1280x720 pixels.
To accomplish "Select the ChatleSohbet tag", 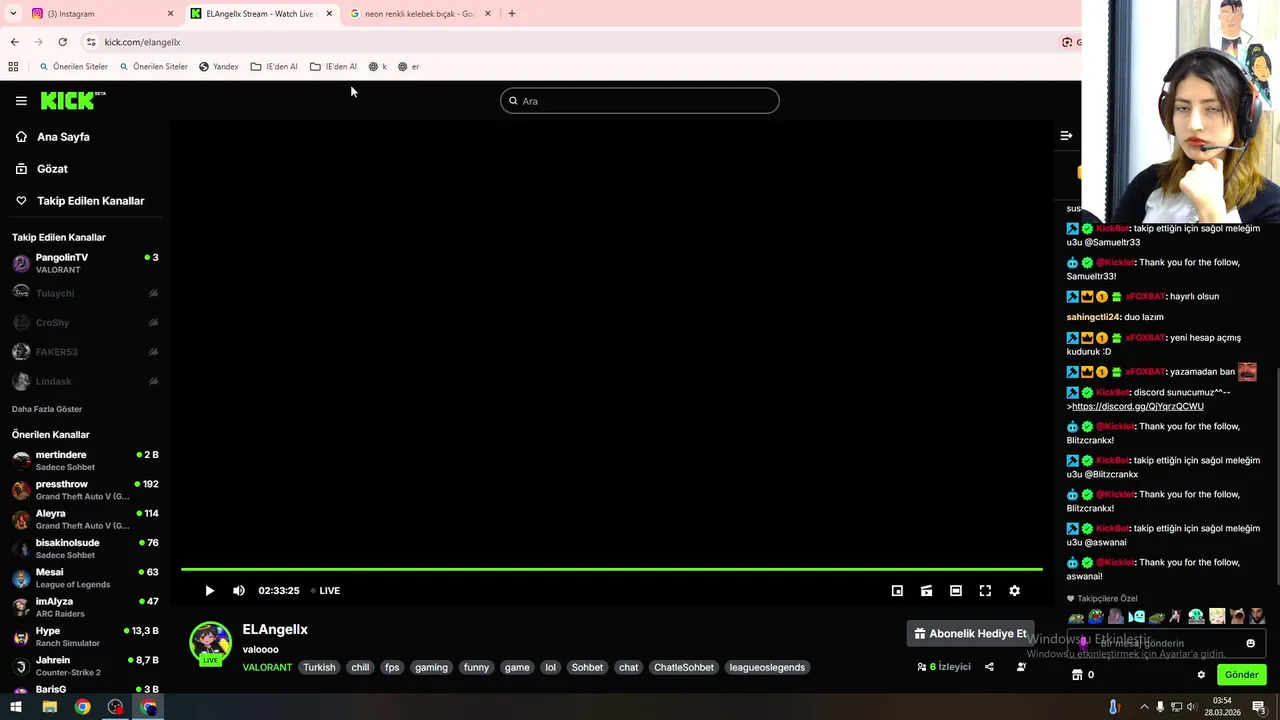I will pyautogui.click(x=684, y=668).
